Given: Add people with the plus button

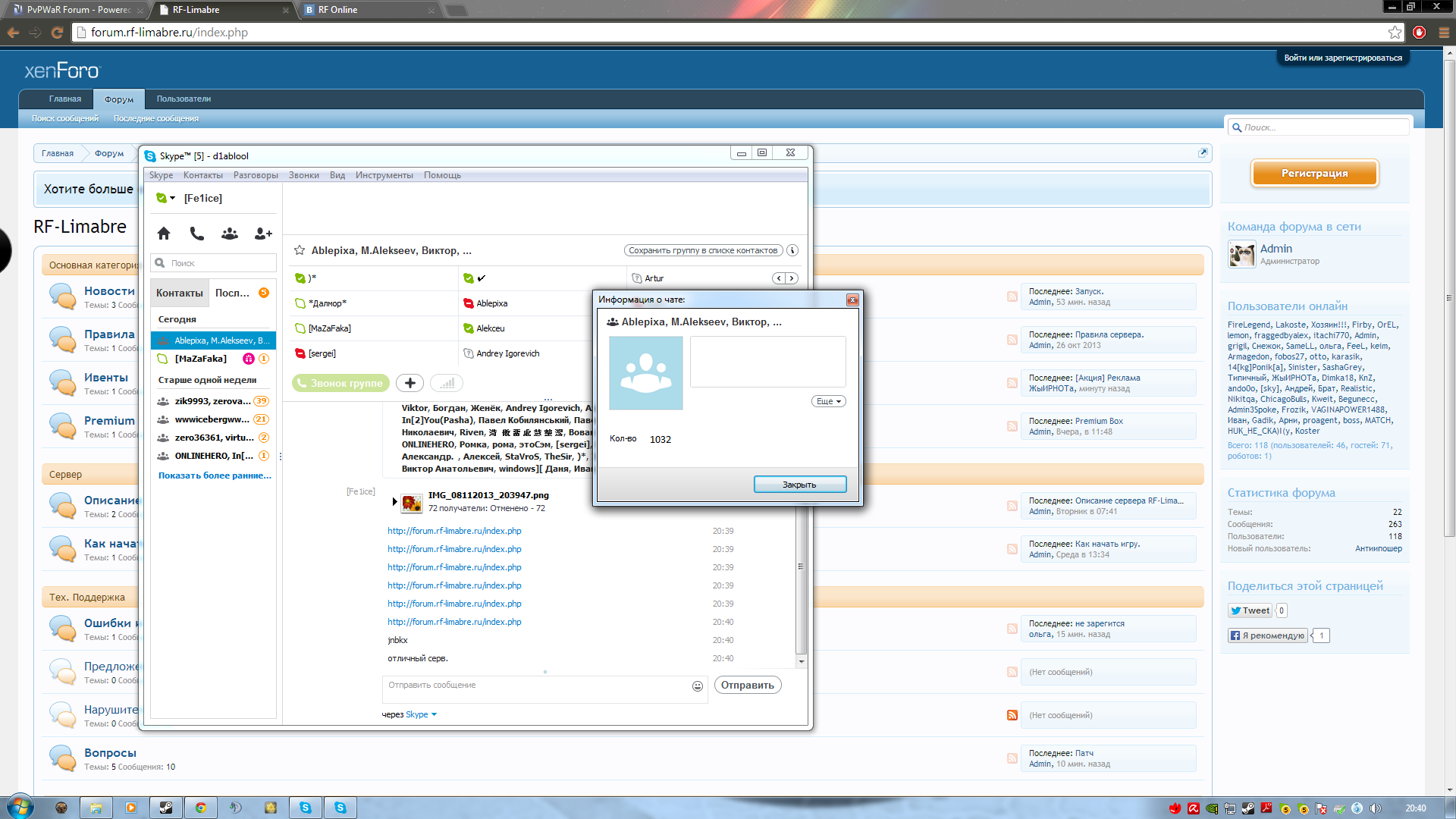Looking at the screenshot, I should click(x=410, y=383).
